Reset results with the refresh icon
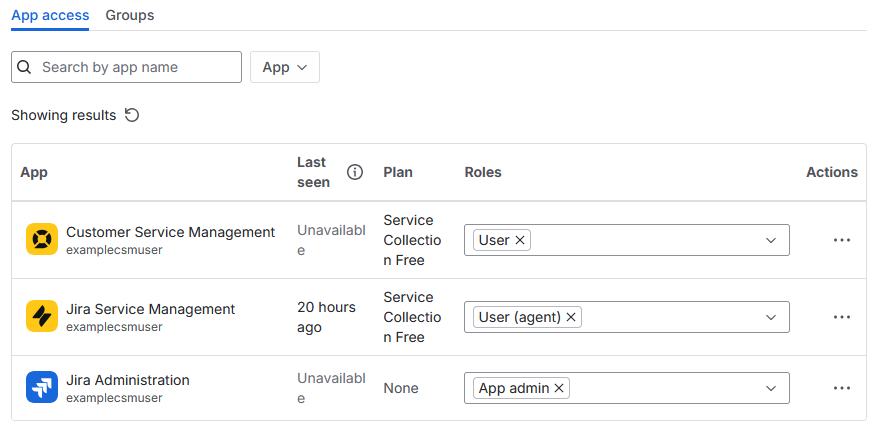Screen dimensions: 874x431 (x=132, y=115)
